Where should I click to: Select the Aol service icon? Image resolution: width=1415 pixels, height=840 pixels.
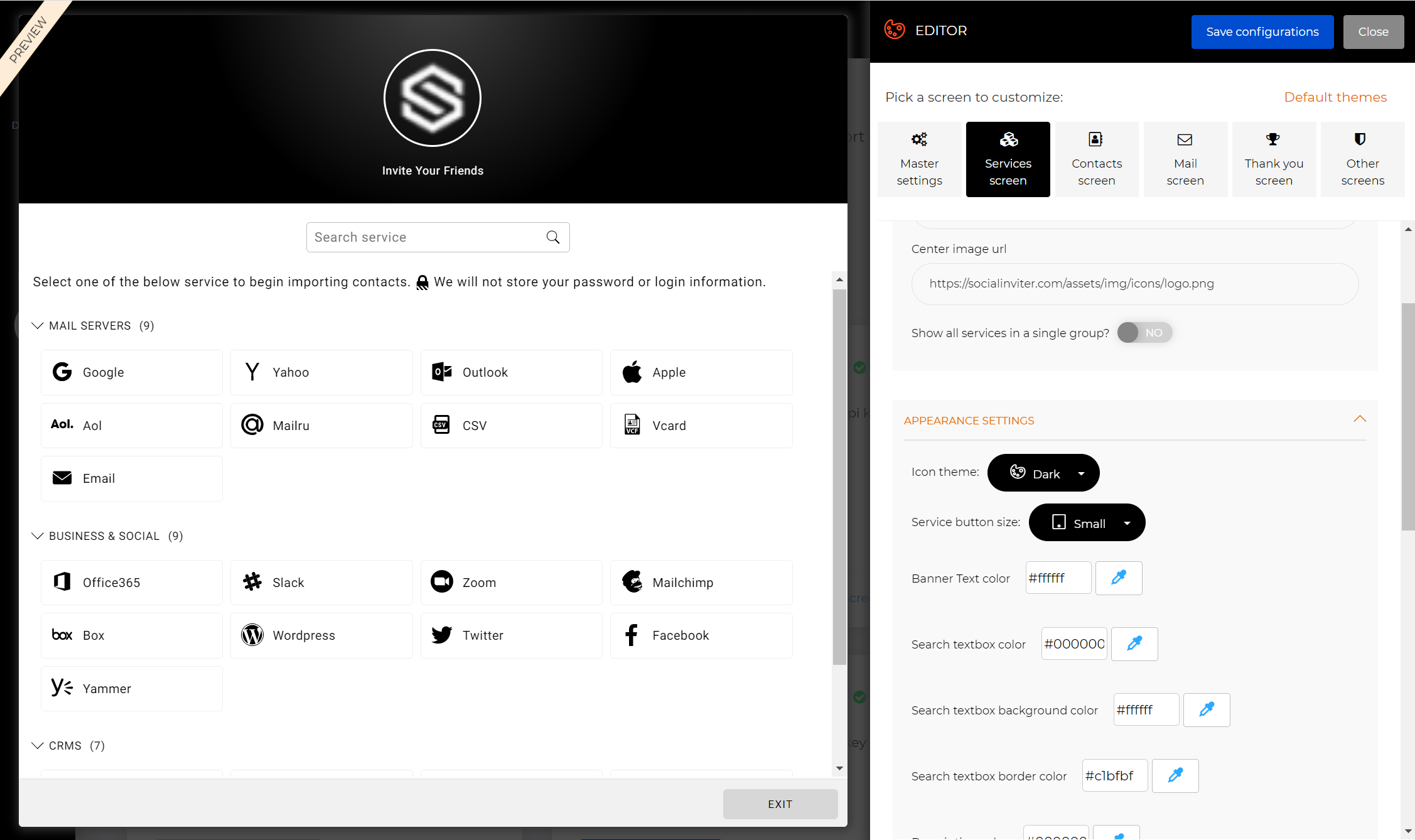coord(62,424)
